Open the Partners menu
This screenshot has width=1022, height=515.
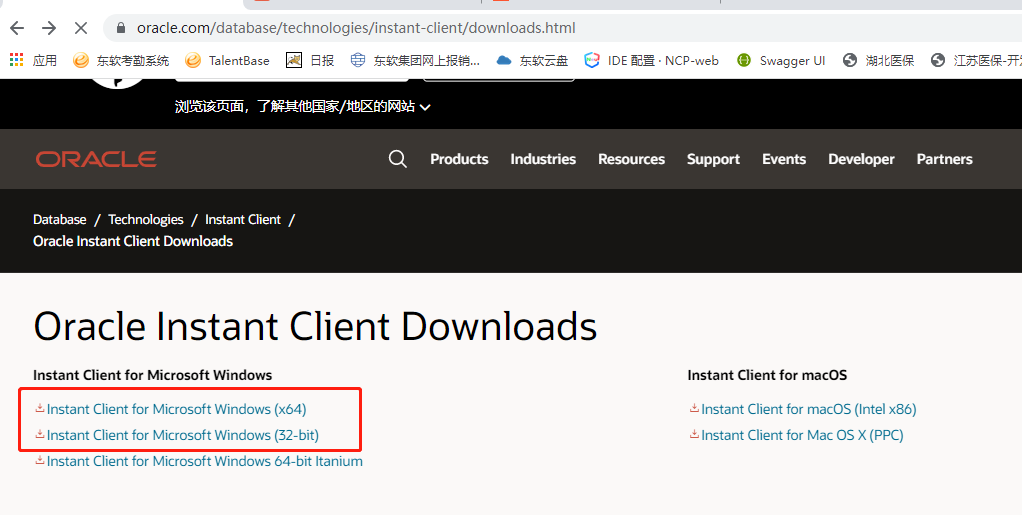[x=944, y=159]
